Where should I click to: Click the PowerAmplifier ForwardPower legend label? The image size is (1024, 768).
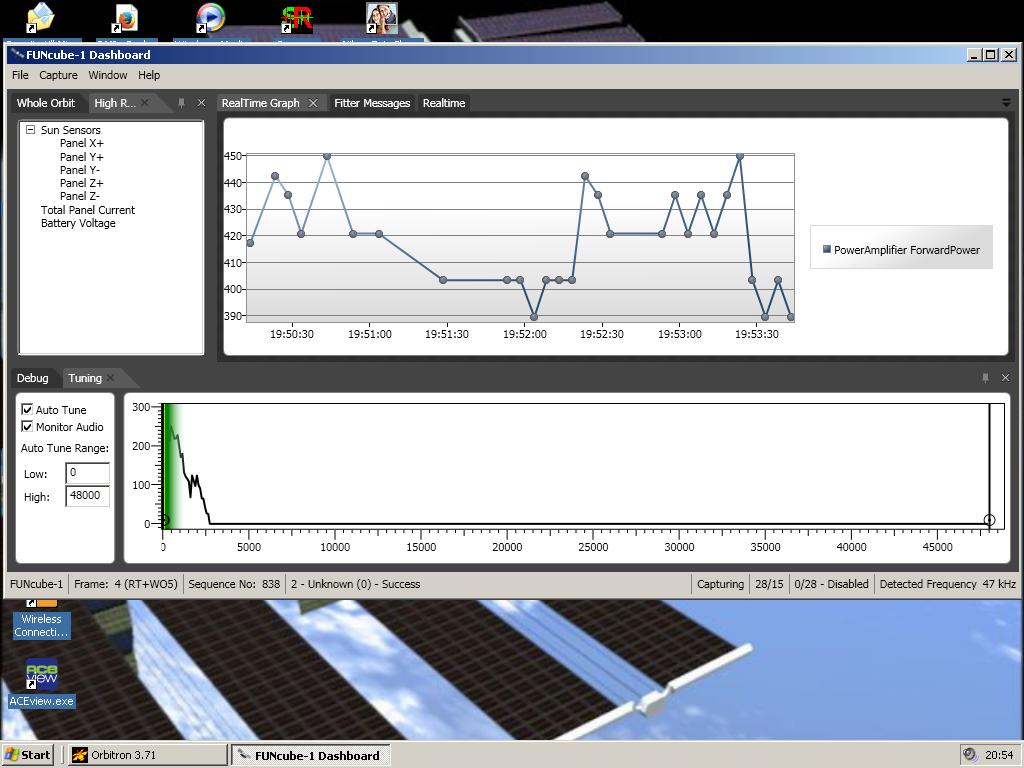click(906, 249)
